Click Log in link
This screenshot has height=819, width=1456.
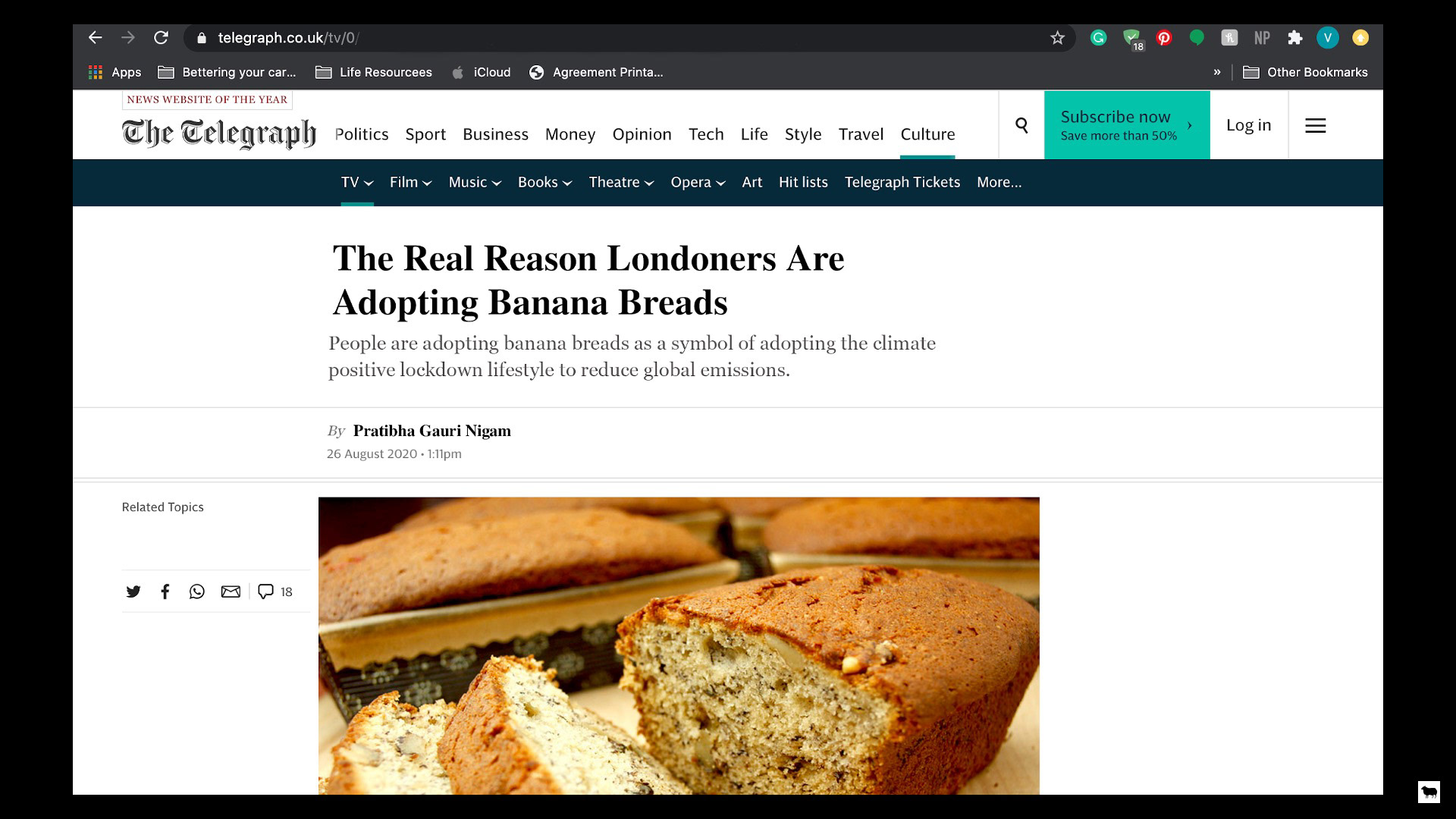(x=1248, y=125)
